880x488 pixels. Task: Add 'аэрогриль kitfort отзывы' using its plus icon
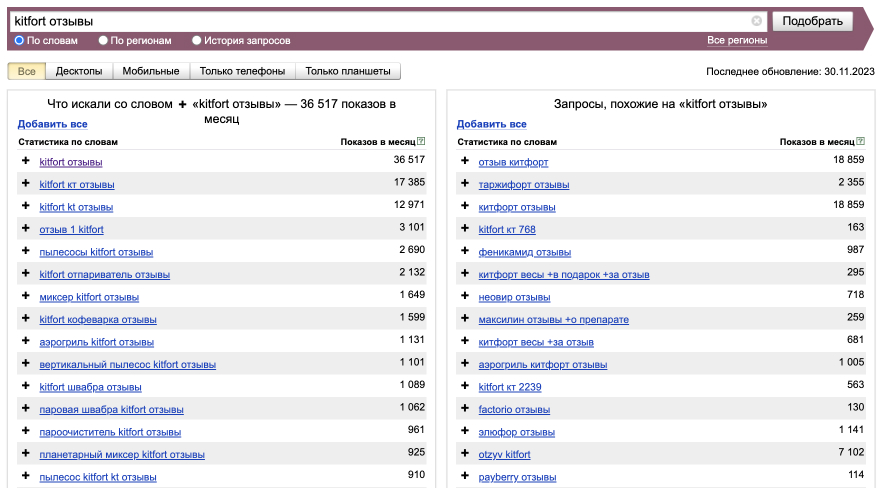(25, 340)
